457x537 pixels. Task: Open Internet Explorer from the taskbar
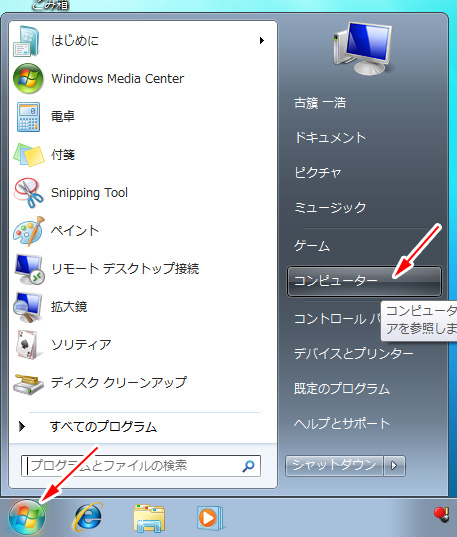tap(87, 517)
